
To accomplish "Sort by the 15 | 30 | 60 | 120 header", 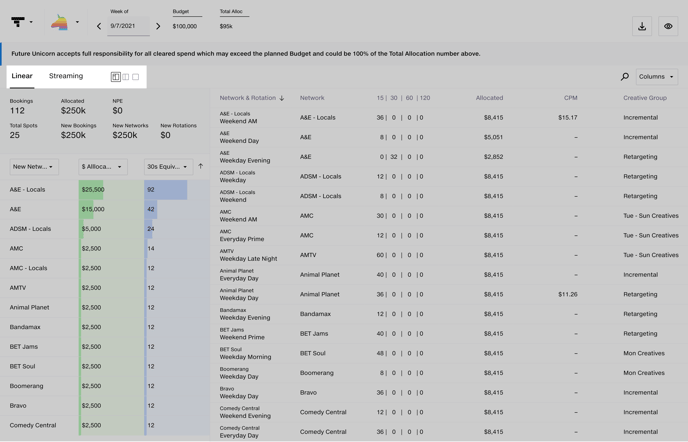I will point(403,98).
